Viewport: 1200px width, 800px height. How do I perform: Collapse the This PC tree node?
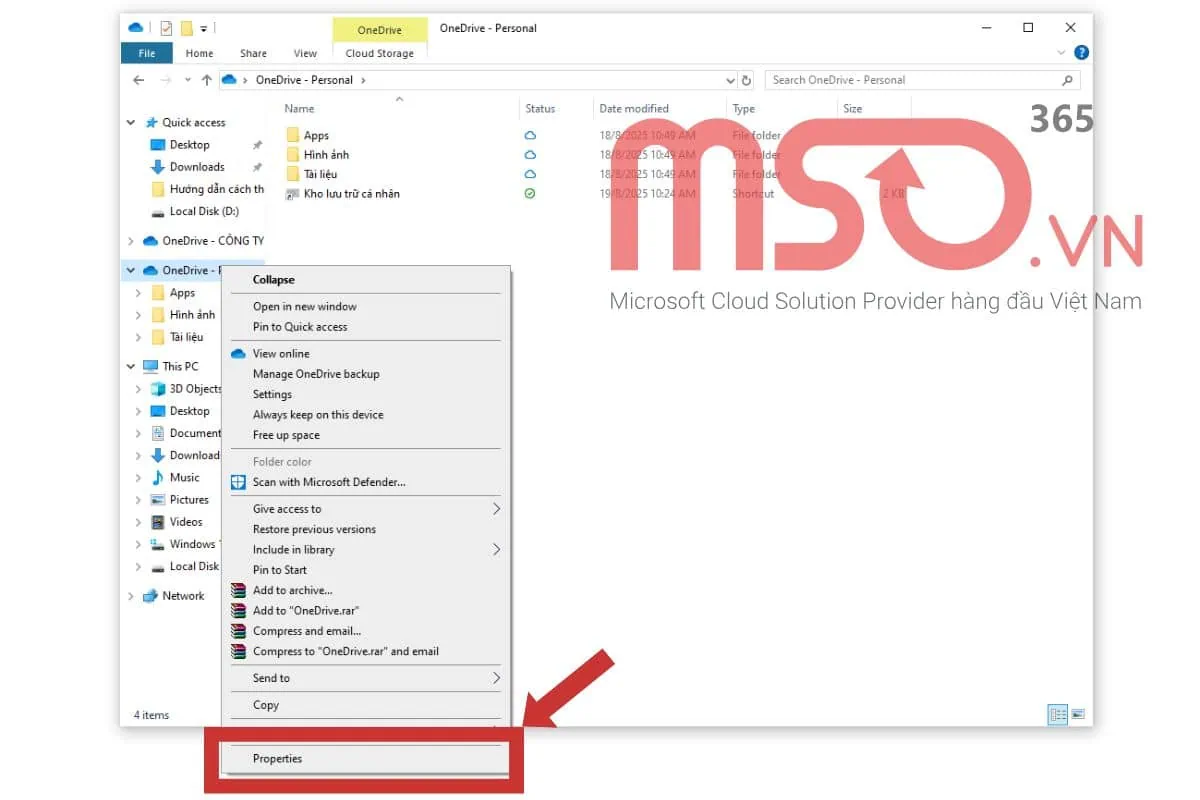point(131,366)
